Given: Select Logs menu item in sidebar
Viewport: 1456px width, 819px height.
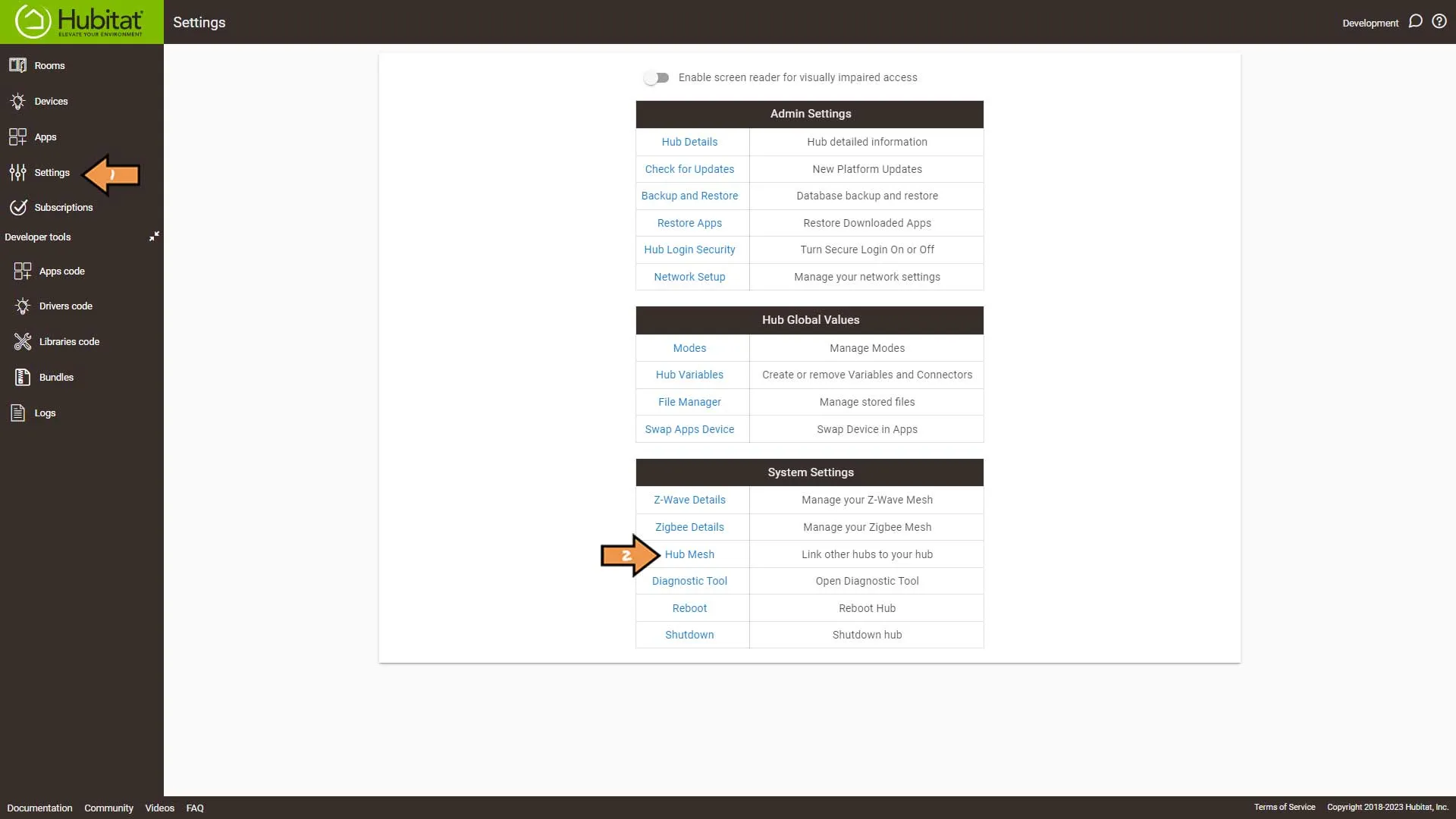Looking at the screenshot, I should coord(44,413).
